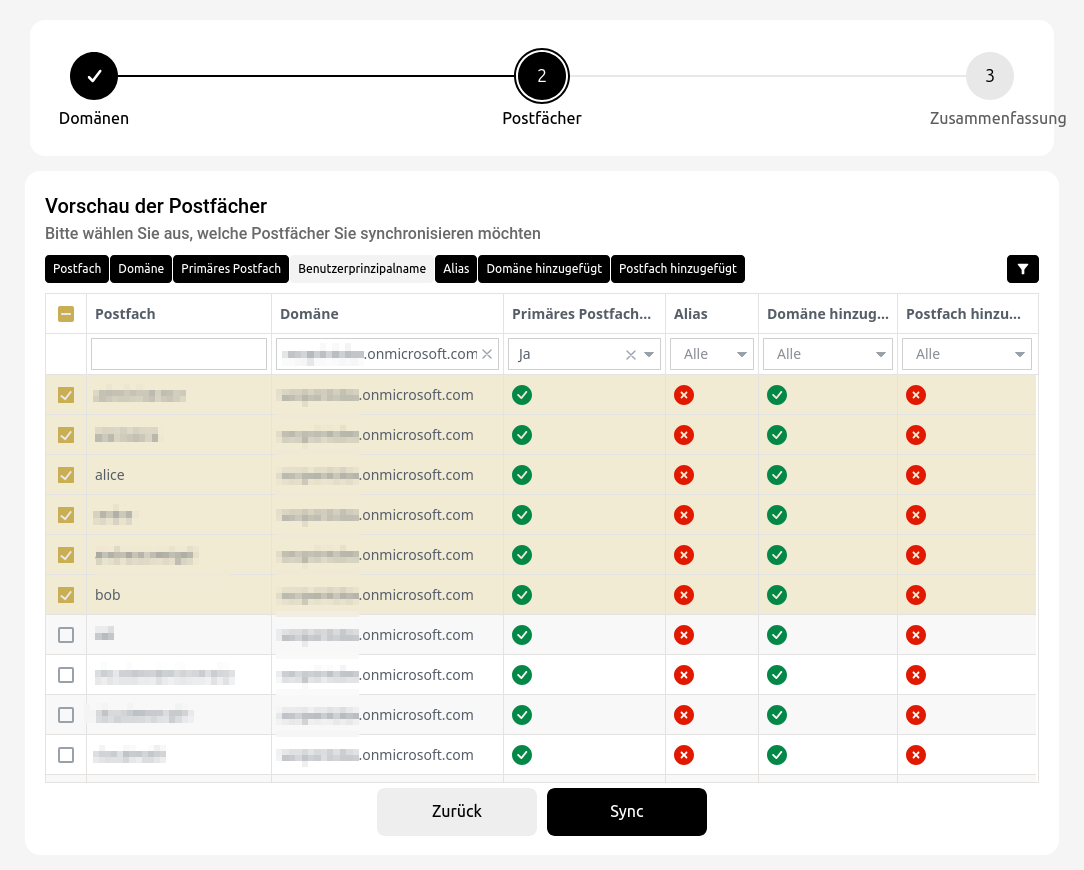The width and height of the screenshot is (1084, 870).
Task: Click bob's red Alias cross icon
Action: 684,595
